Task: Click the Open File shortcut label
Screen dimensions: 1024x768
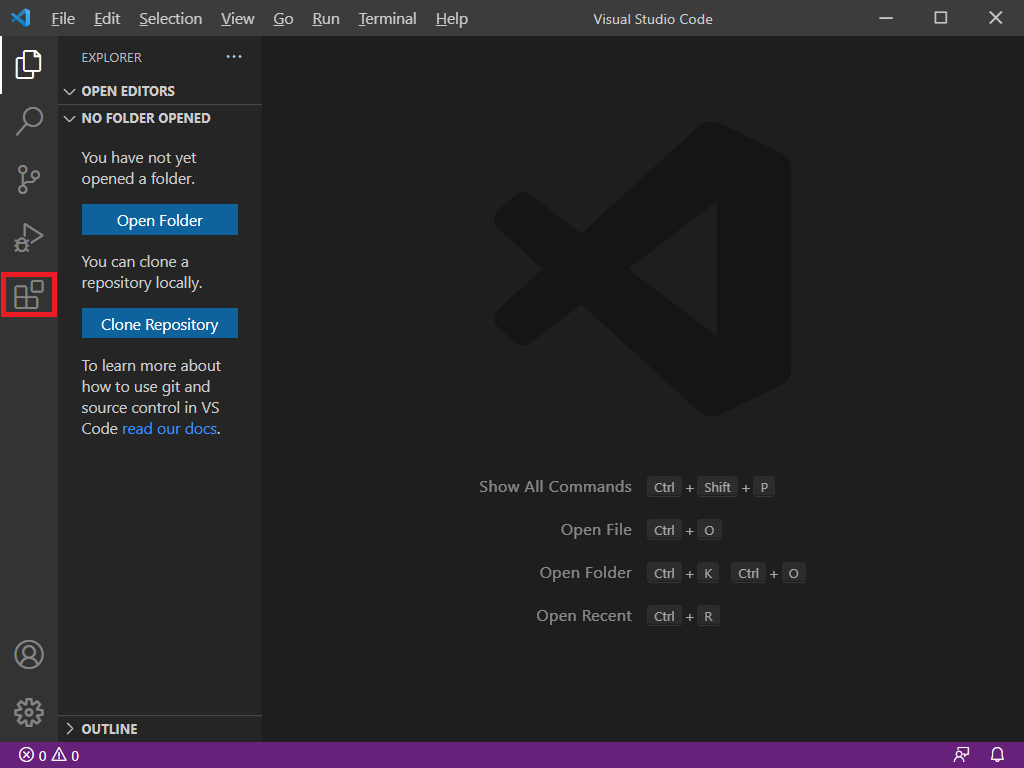Action: coord(596,530)
